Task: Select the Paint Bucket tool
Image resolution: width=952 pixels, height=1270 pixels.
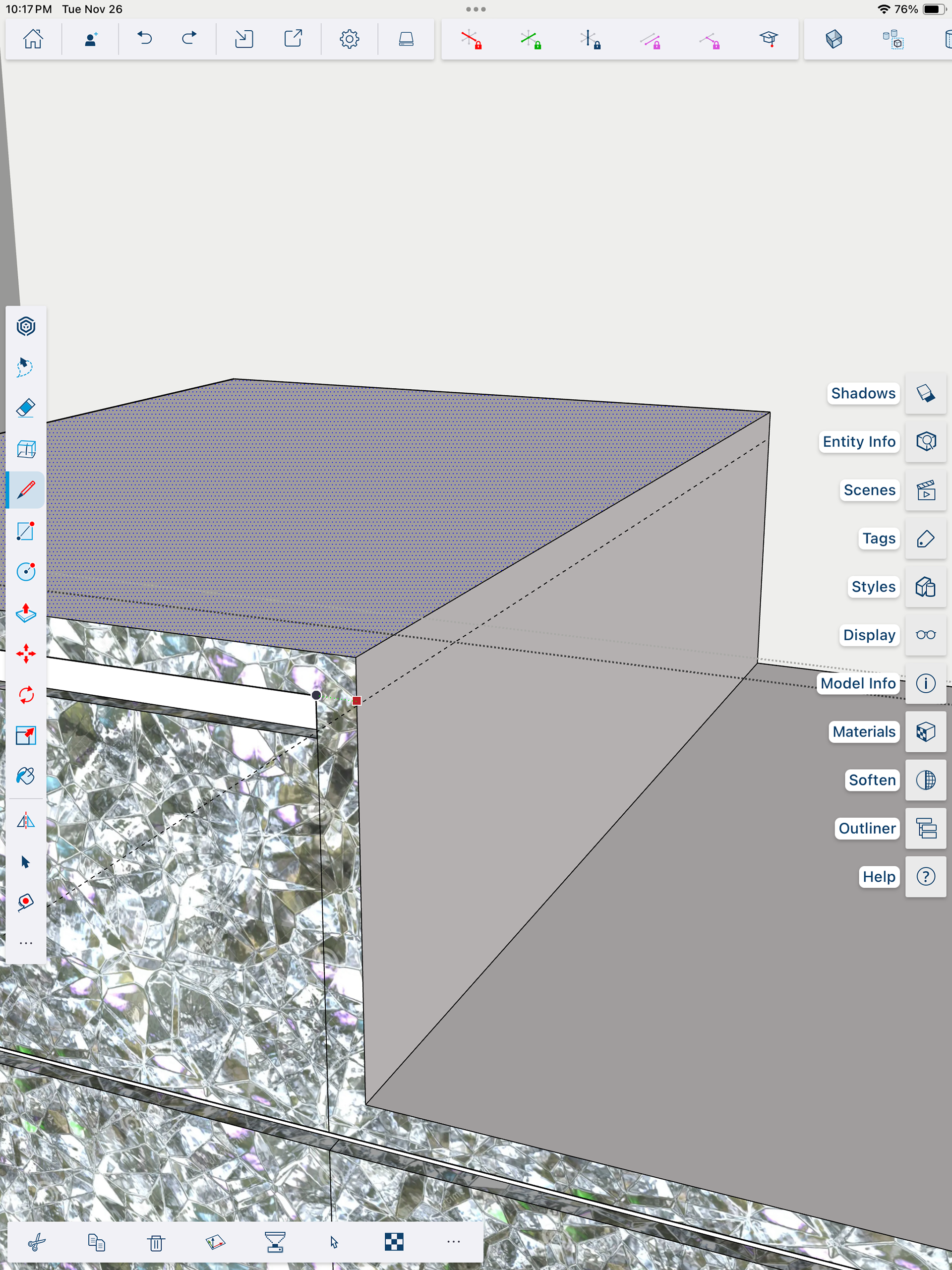Action: 26,776
